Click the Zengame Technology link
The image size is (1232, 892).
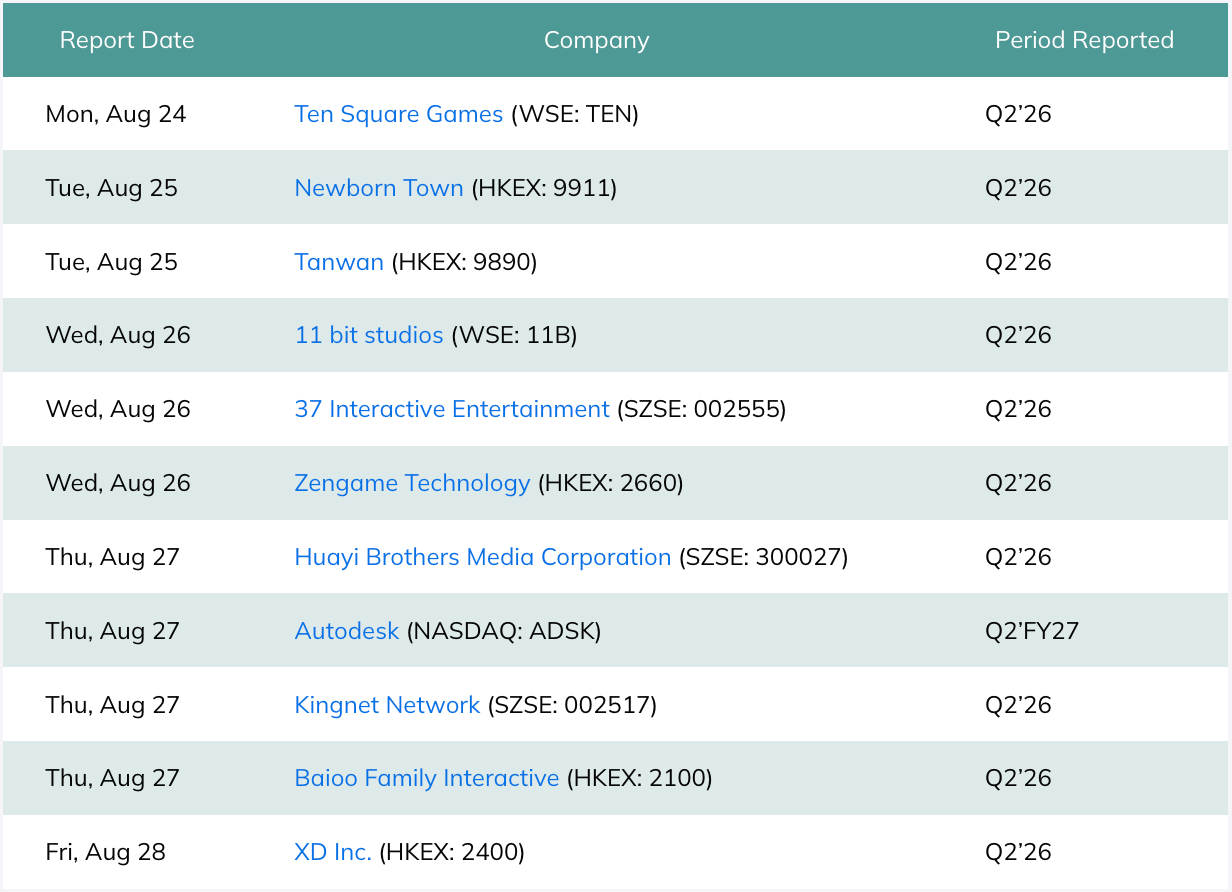pyautogui.click(x=412, y=483)
